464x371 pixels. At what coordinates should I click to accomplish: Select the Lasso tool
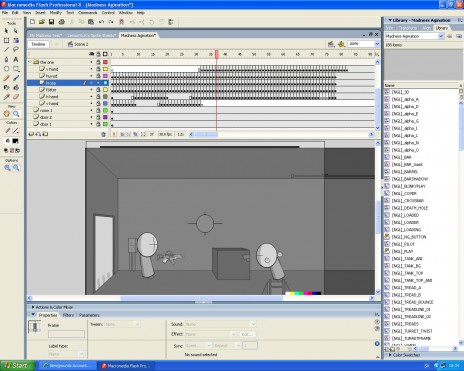click(16, 49)
